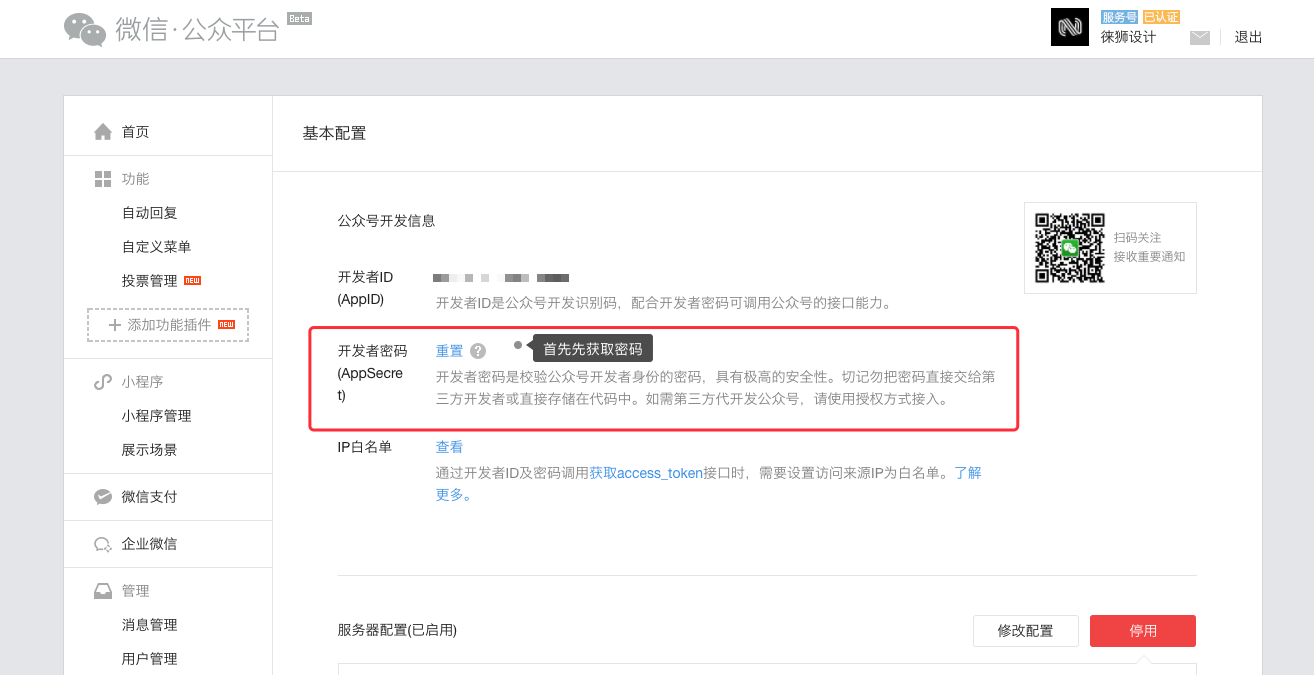1314x675 pixels.
Task: Open 展示场景 in the sidebar
Action: coord(150,450)
